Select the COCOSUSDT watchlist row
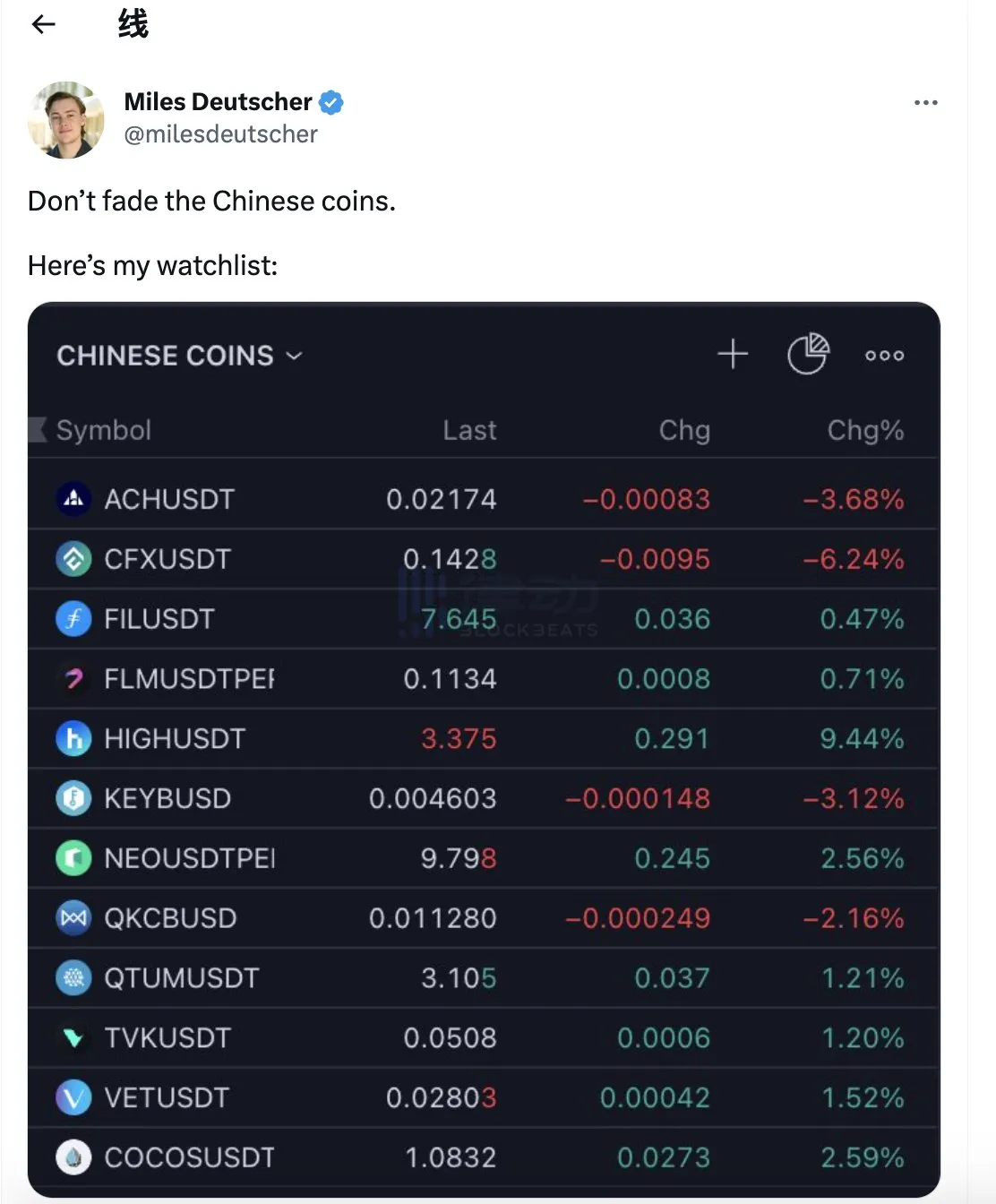This screenshot has height=1204, width=996. pos(484,1157)
